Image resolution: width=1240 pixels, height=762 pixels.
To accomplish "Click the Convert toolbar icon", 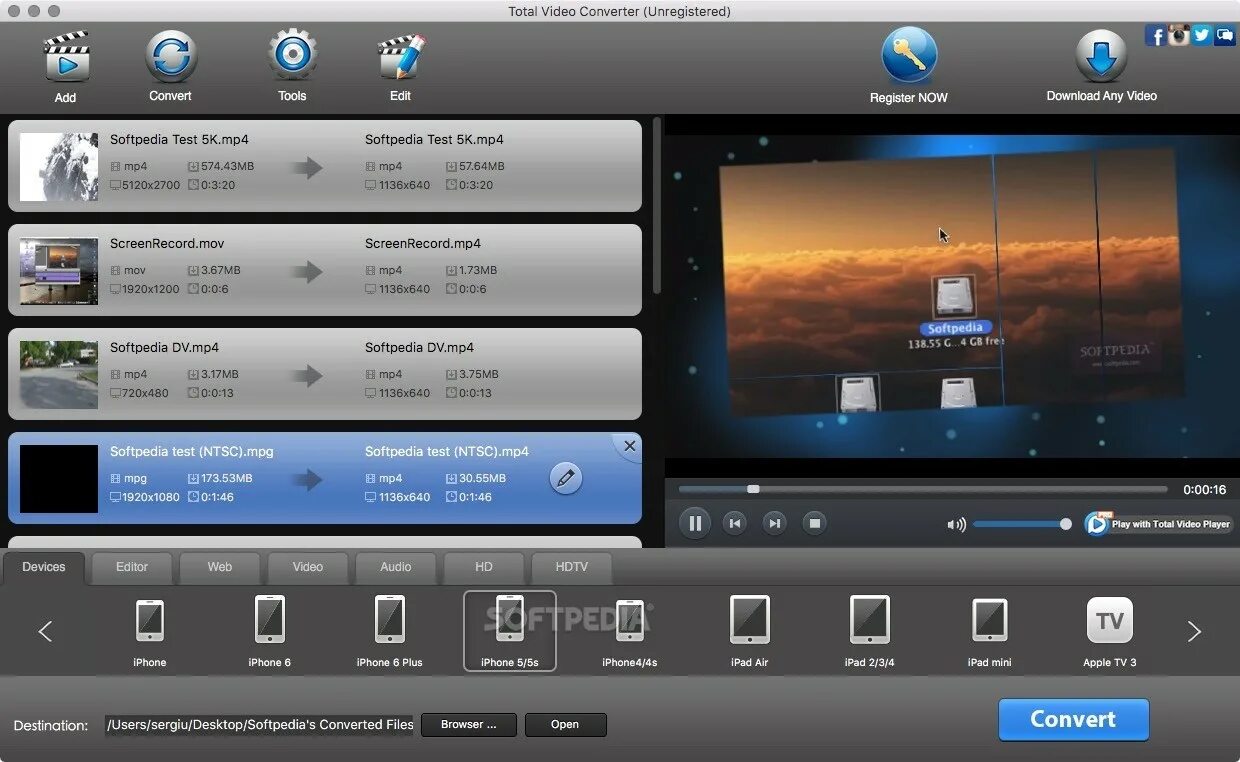I will tap(170, 55).
